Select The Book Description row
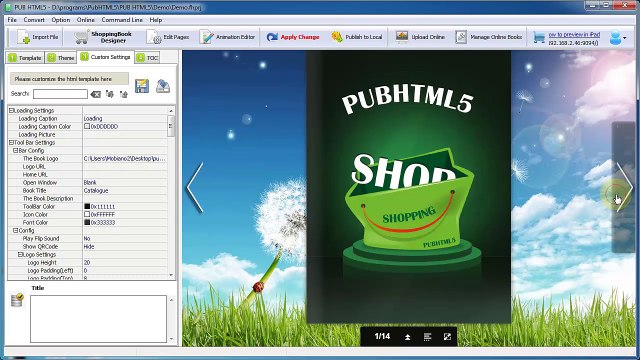640x360 pixels. [x=87, y=198]
